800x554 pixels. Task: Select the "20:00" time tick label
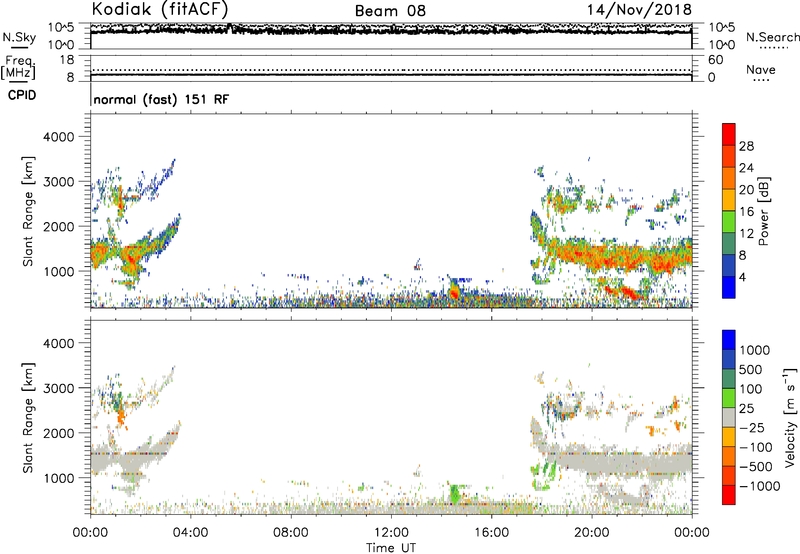click(591, 533)
